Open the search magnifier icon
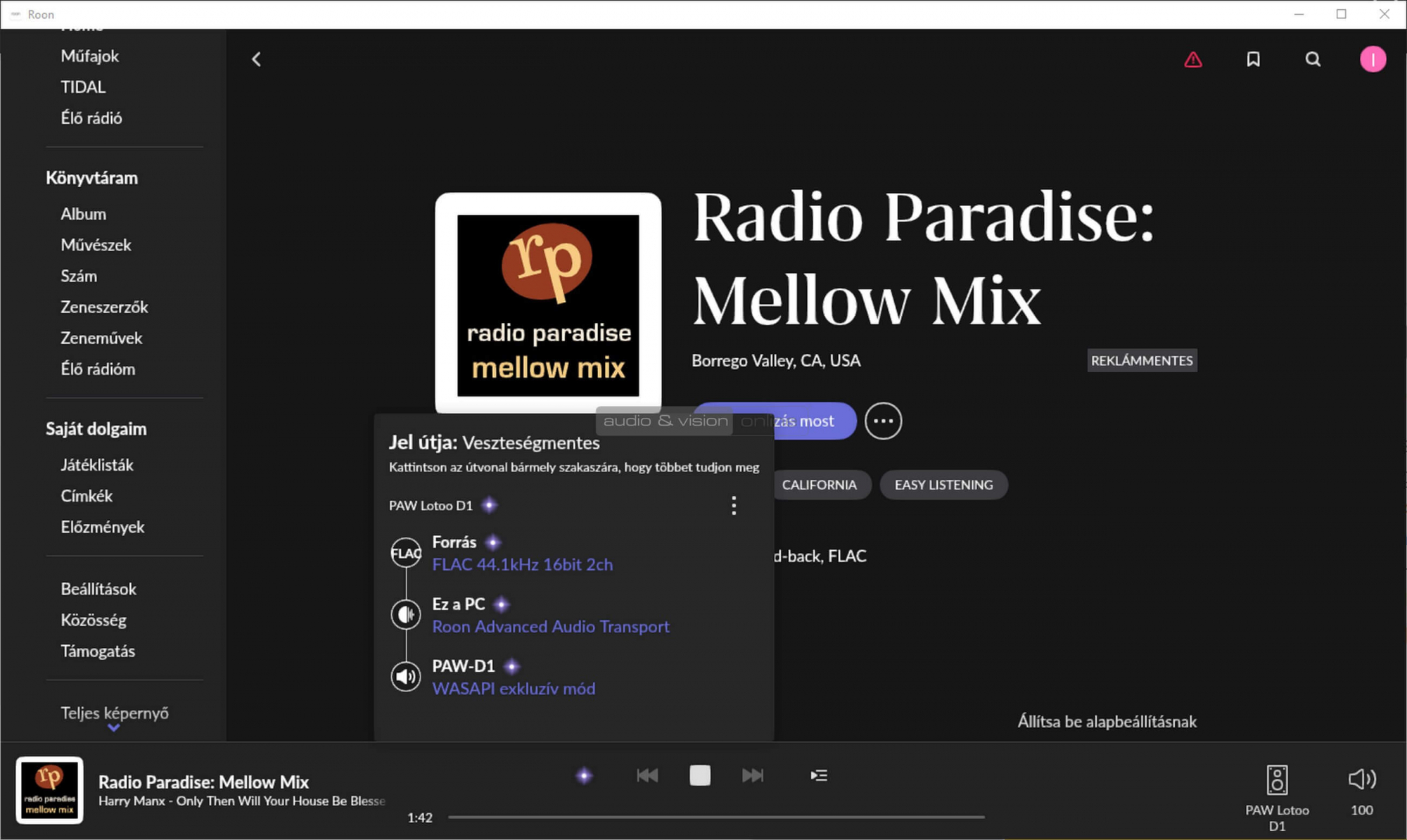1407x840 pixels. (1313, 60)
